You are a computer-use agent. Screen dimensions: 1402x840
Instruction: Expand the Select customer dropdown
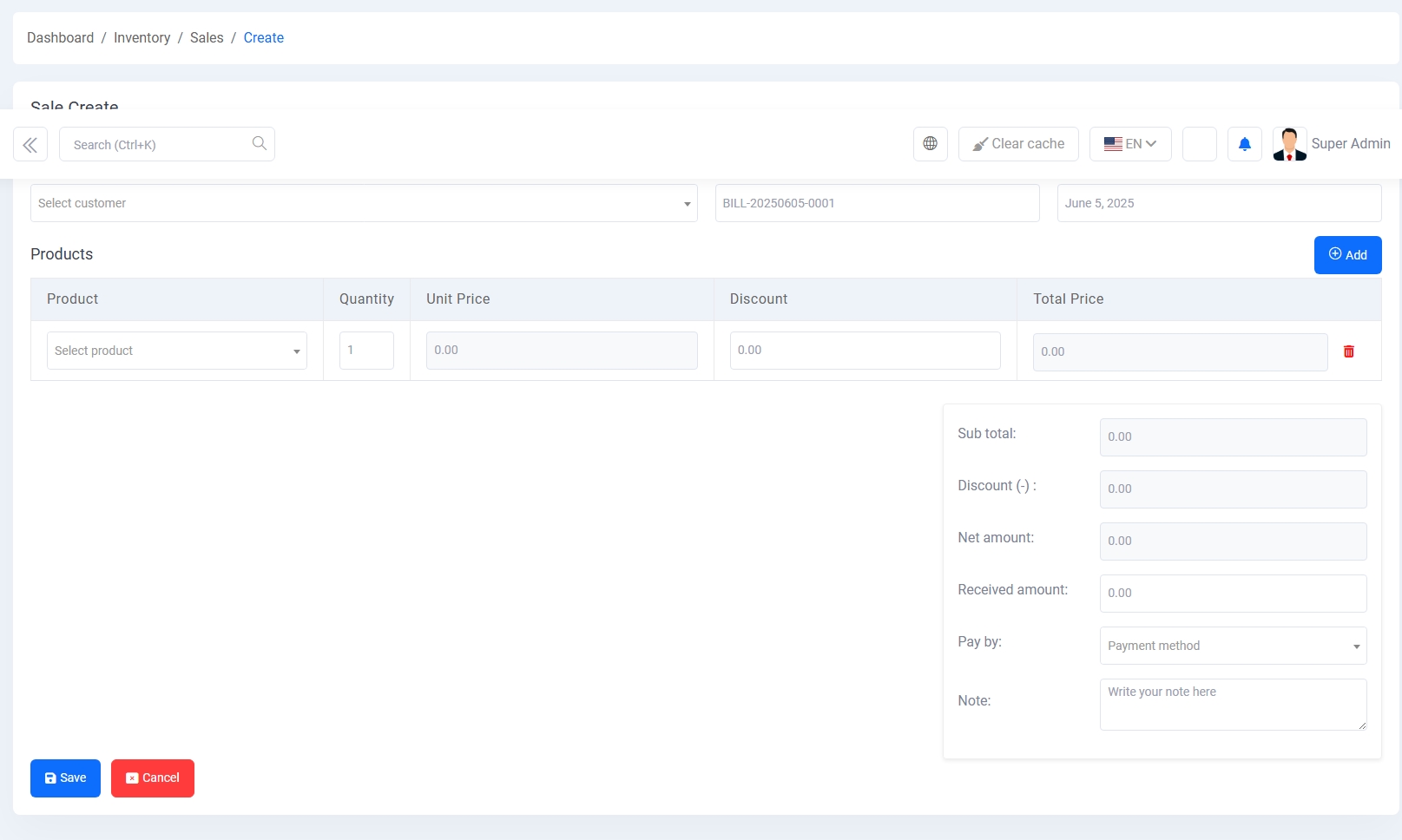[363, 203]
